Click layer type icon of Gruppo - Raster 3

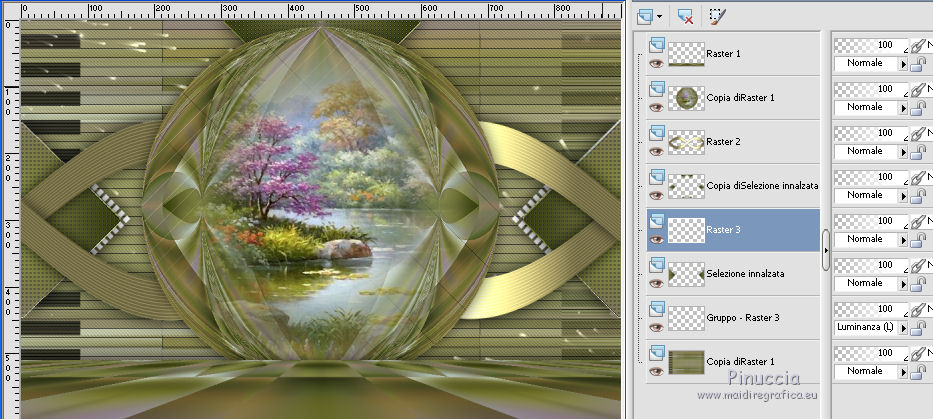[x=656, y=308]
